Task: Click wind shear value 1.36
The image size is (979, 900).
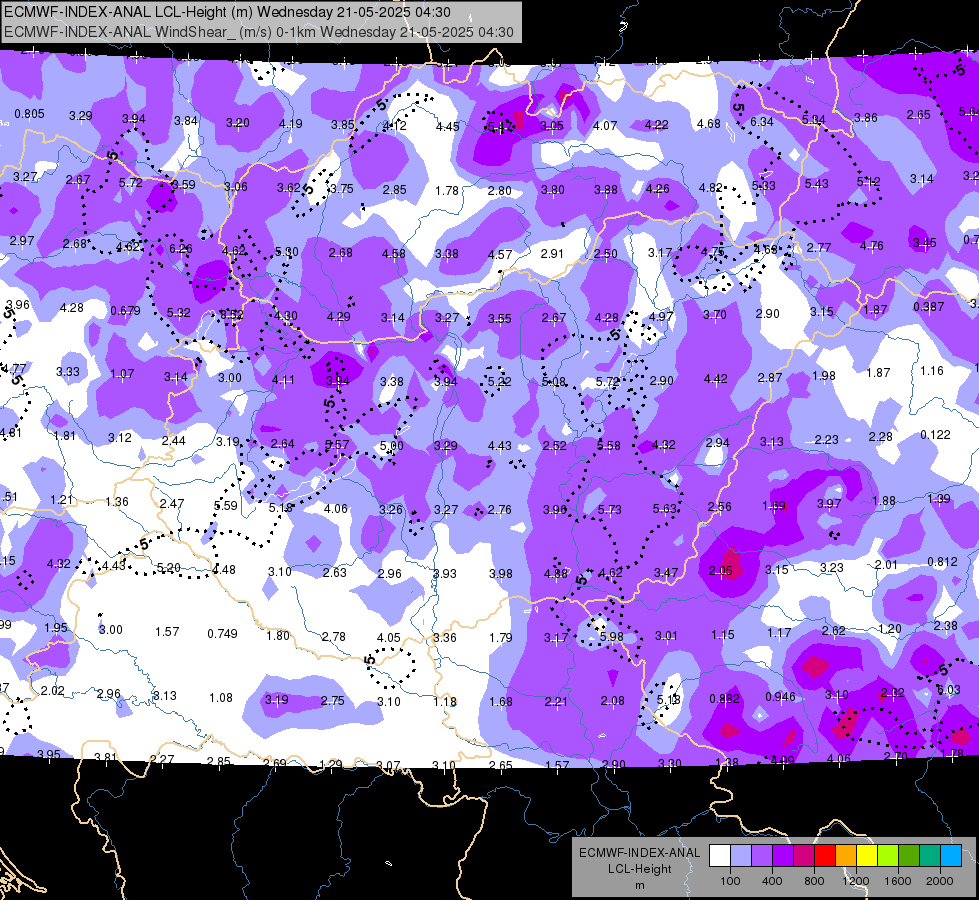Action: [117, 502]
